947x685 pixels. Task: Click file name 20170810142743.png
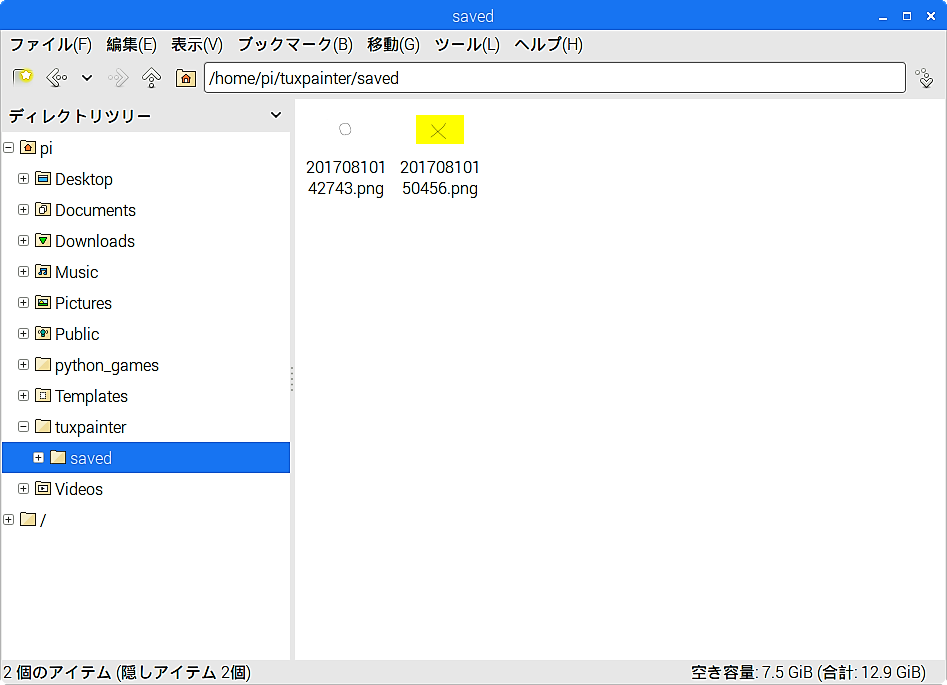pos(345,178)
